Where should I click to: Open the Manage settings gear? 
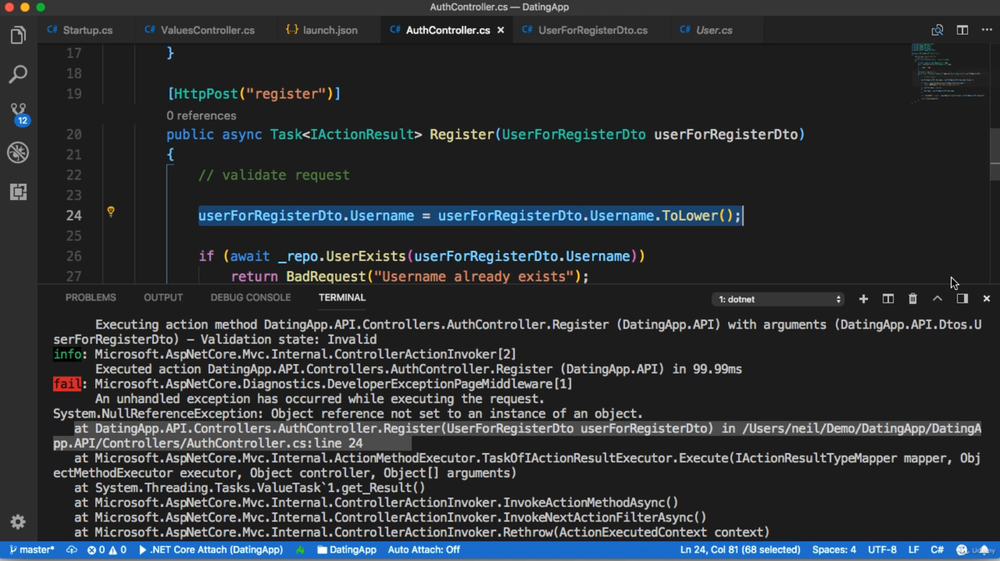coord(18,521)
